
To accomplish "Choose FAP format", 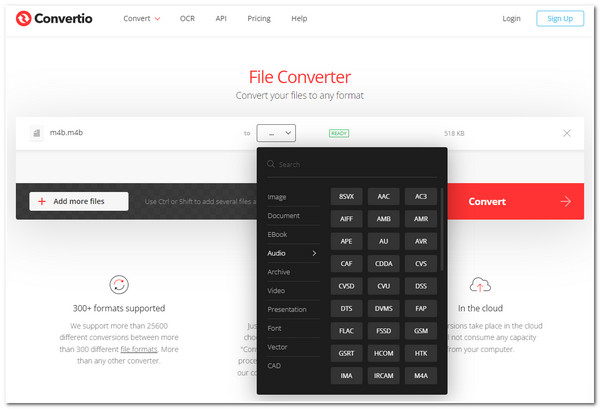I will coord(421,308).
